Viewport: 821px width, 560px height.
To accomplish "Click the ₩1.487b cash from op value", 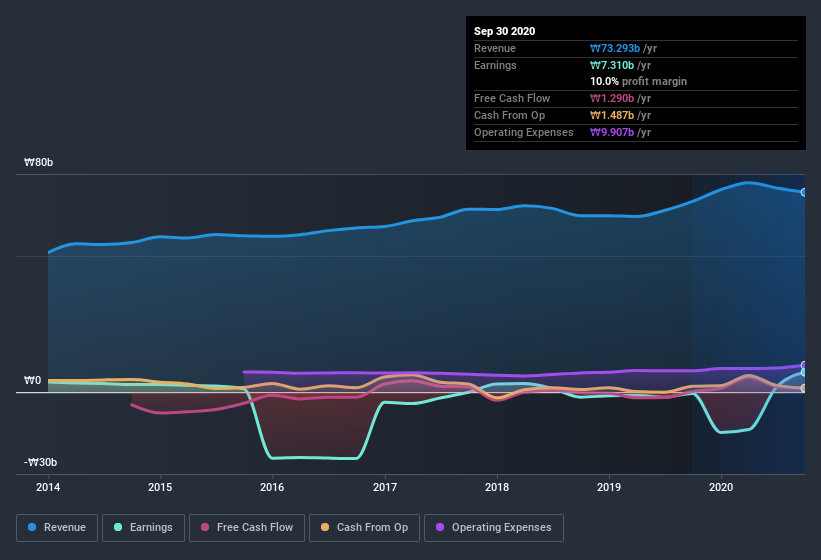I will (x=612, y=115).
